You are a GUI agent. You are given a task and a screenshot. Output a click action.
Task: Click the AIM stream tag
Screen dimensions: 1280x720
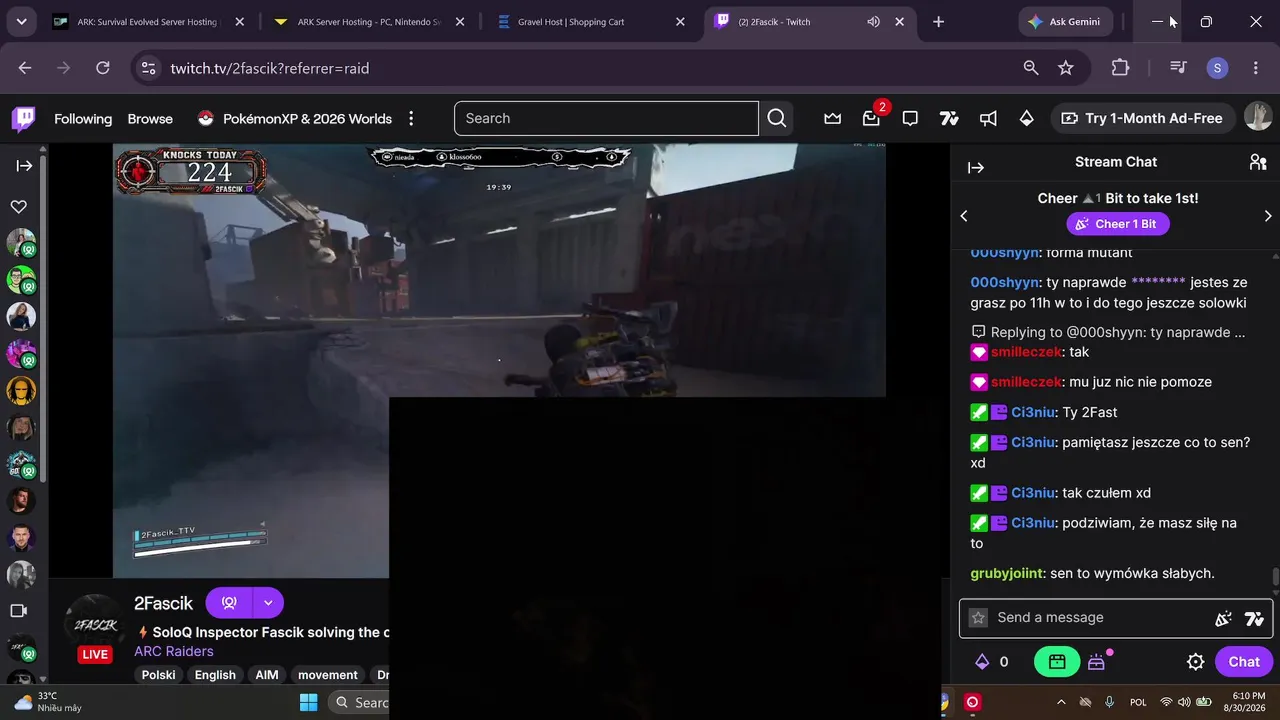[x=267, y=675]
